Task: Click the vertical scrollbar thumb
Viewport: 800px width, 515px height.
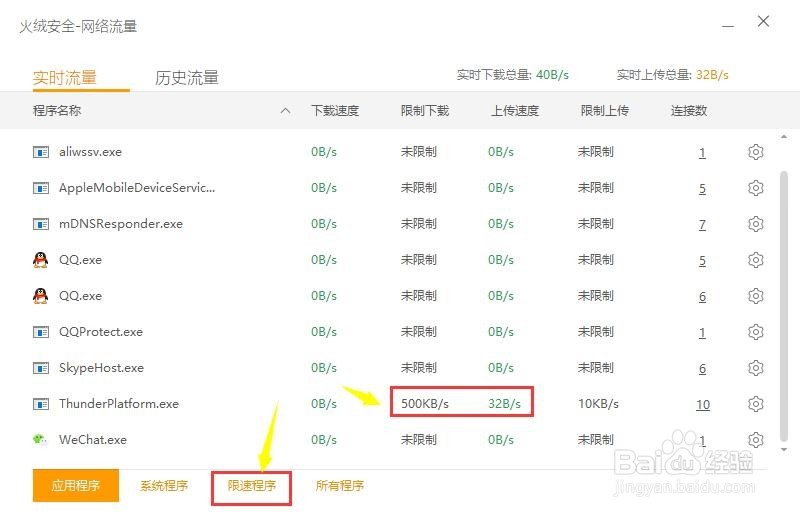Action: point(784,305)
